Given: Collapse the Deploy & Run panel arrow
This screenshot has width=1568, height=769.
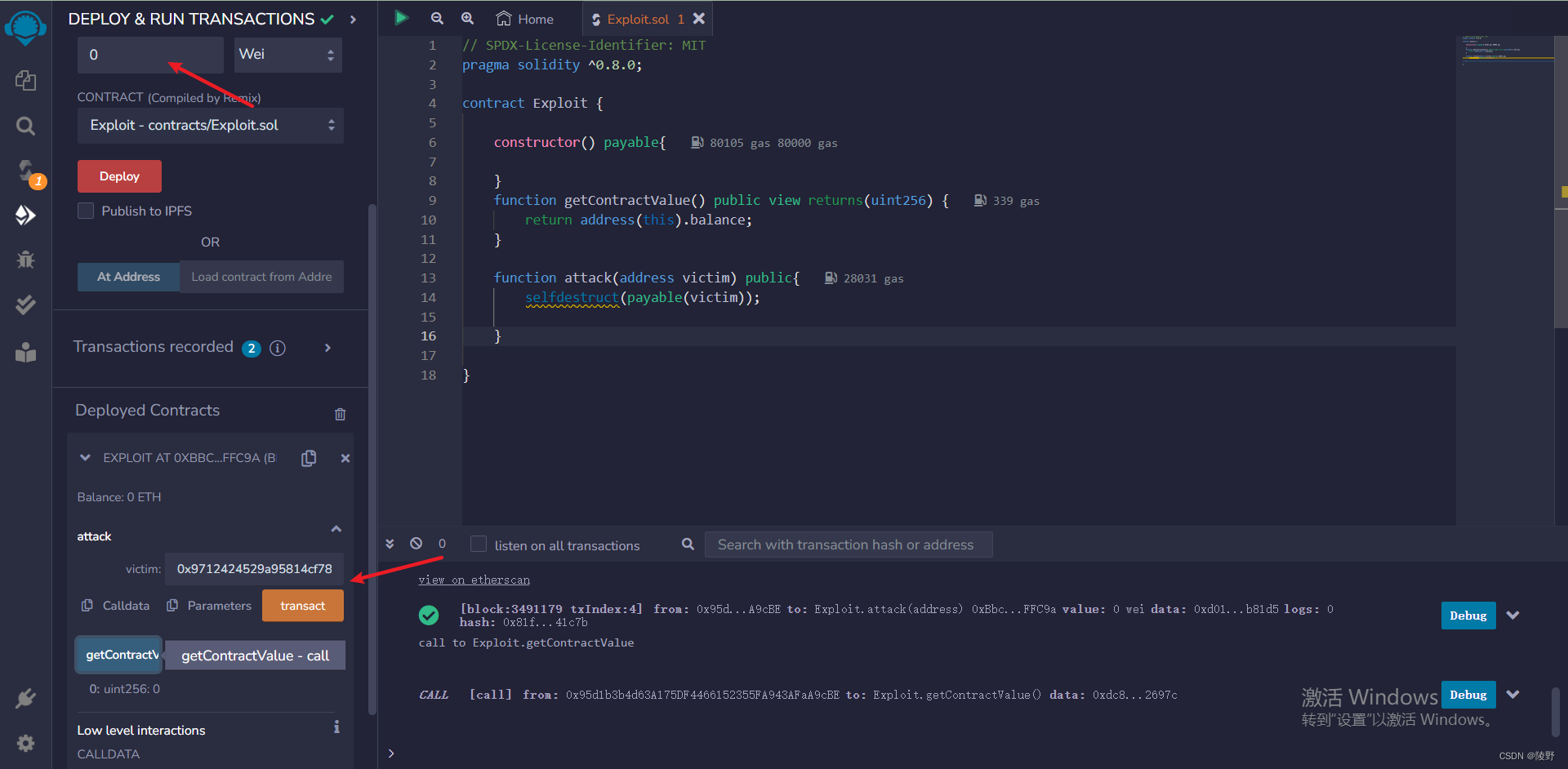Looking at the screenshot, I should tap(353, 19).
